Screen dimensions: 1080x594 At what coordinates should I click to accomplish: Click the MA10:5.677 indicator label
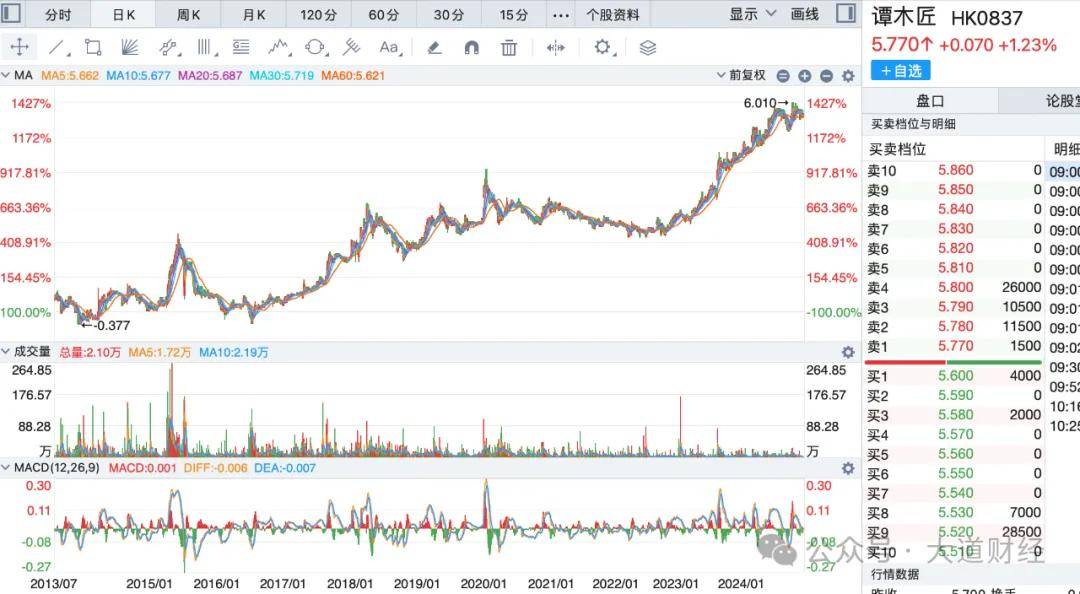coord(138,76)
